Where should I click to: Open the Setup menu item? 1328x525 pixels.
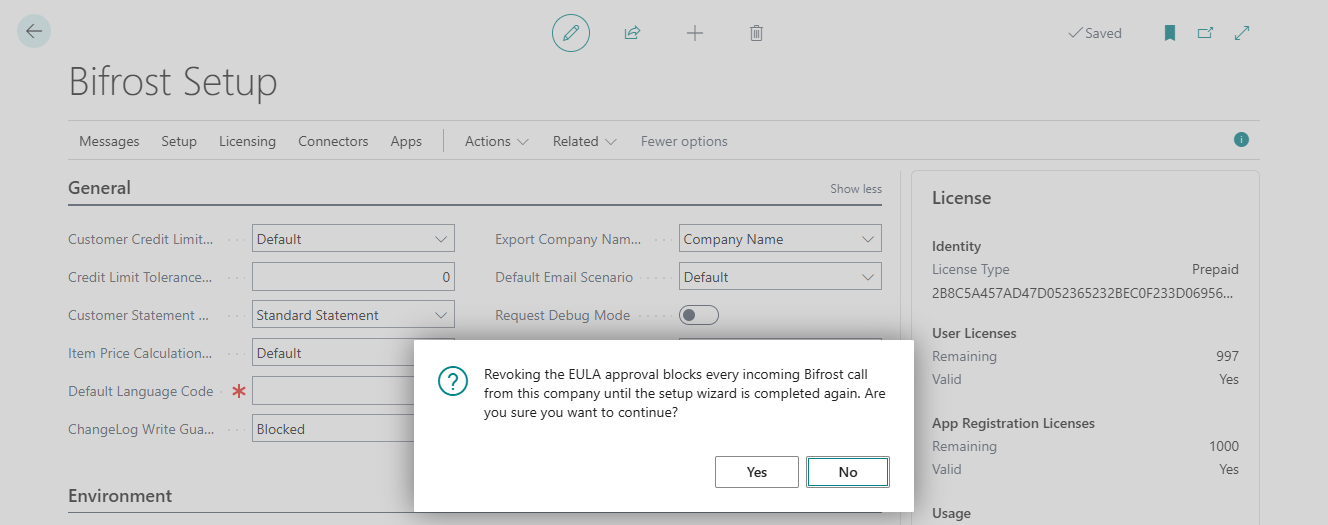click(179, 141)
